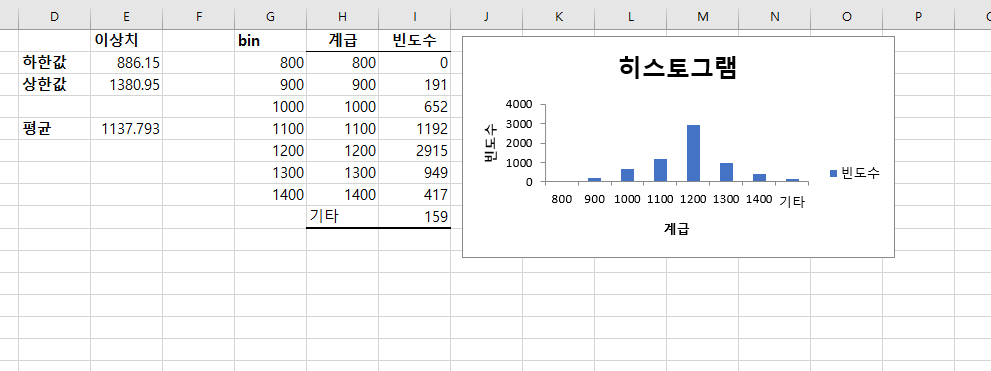Screen dimensions: 991x371
Task: Select column M header
Action: click(703, 17)
